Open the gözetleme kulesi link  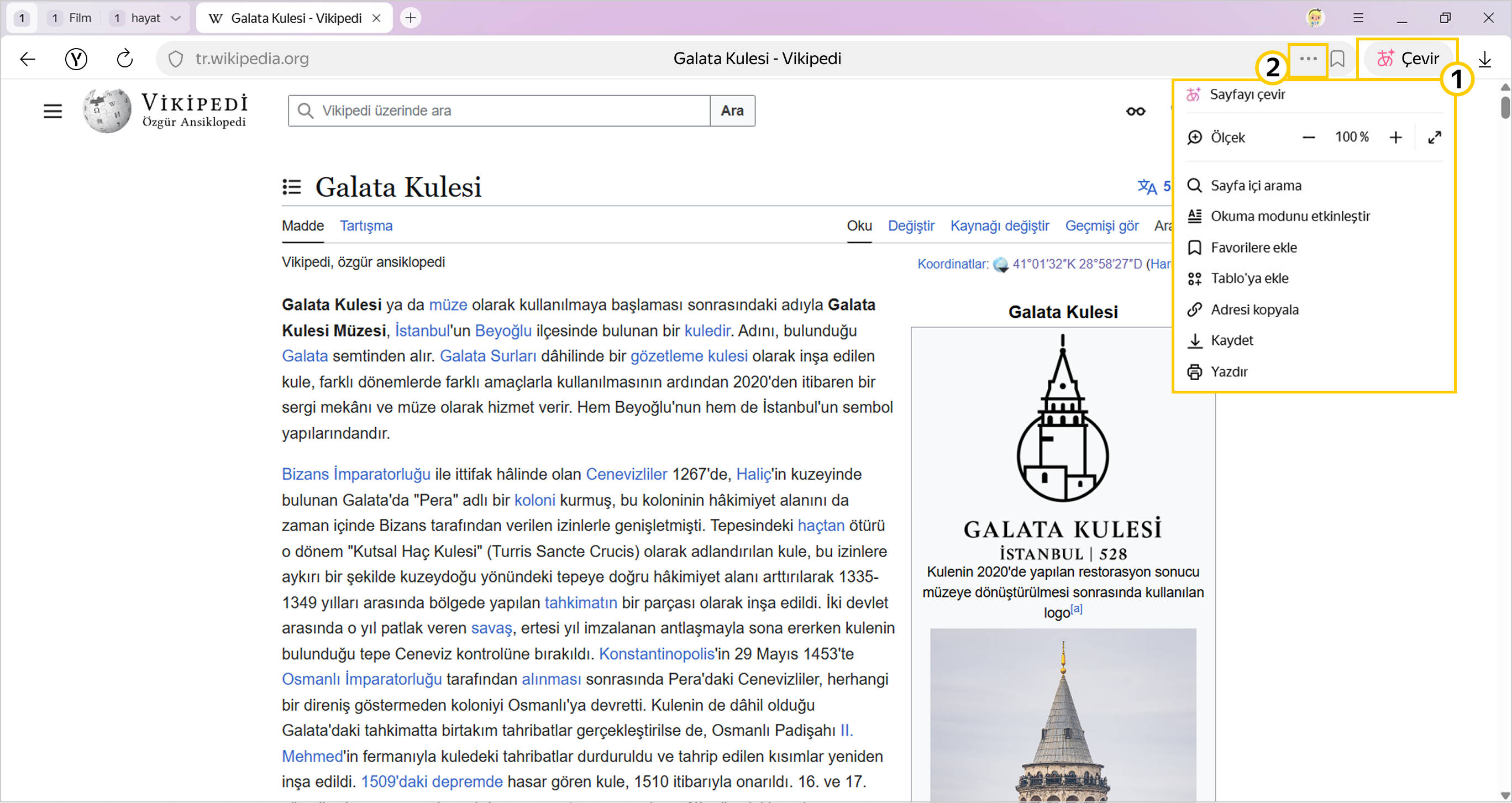pos(689,356)
